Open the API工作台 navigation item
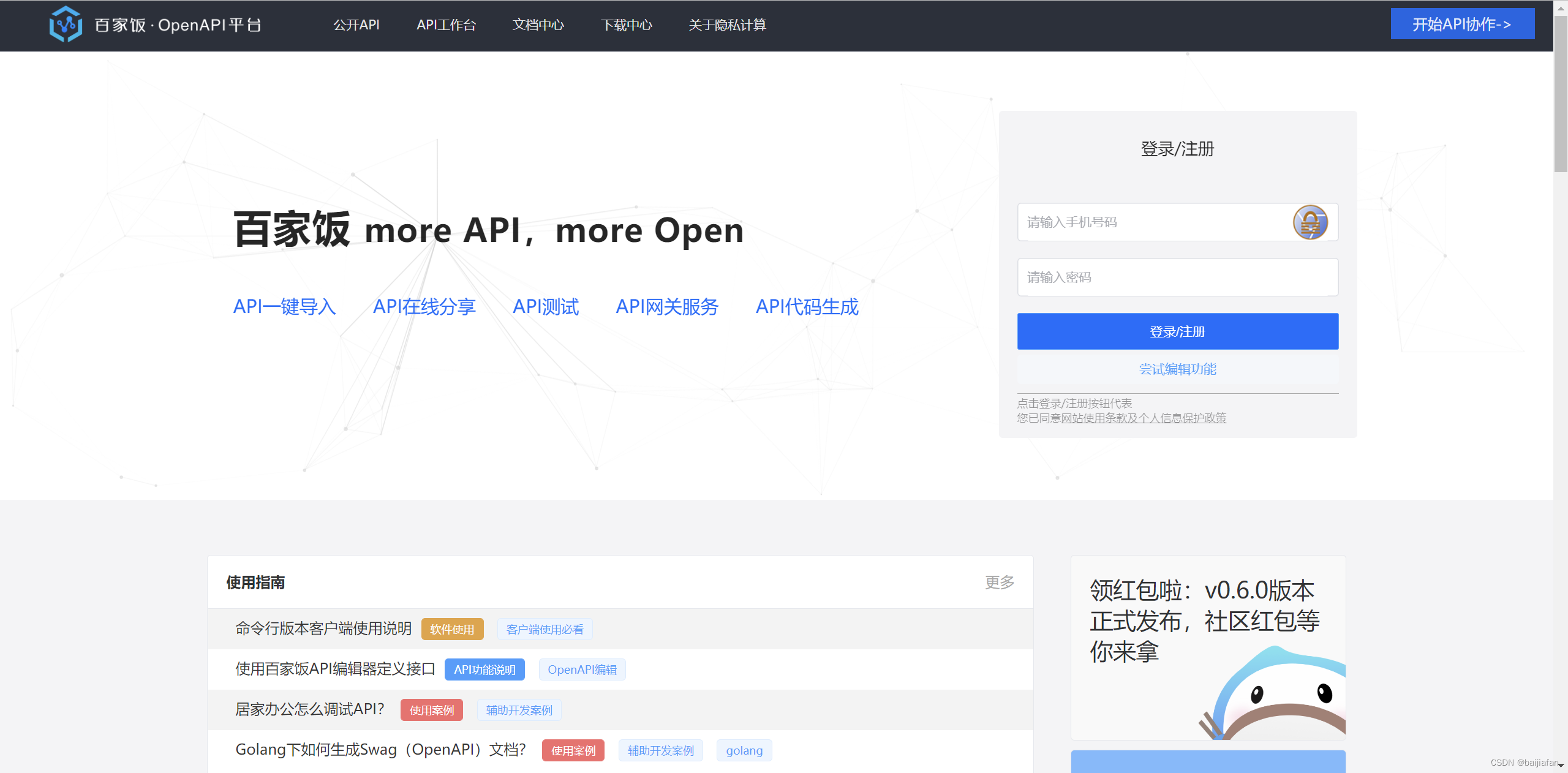The image size is (1568, 773). (446, 25)
